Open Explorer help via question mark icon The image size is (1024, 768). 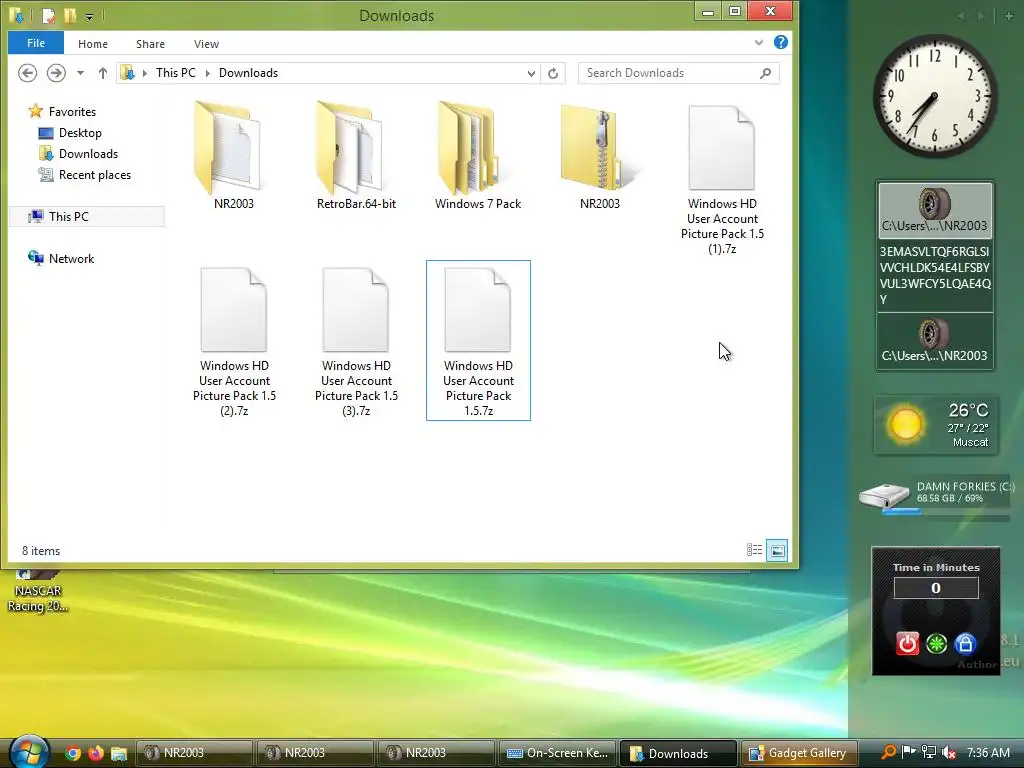click(x=780, y=42)
